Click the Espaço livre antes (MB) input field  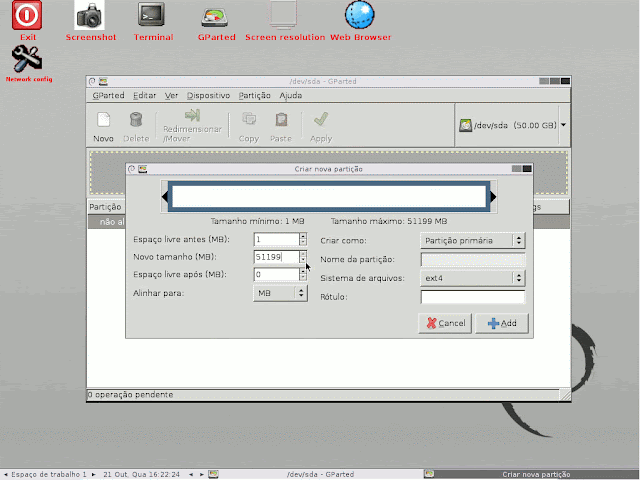point(277,239)
